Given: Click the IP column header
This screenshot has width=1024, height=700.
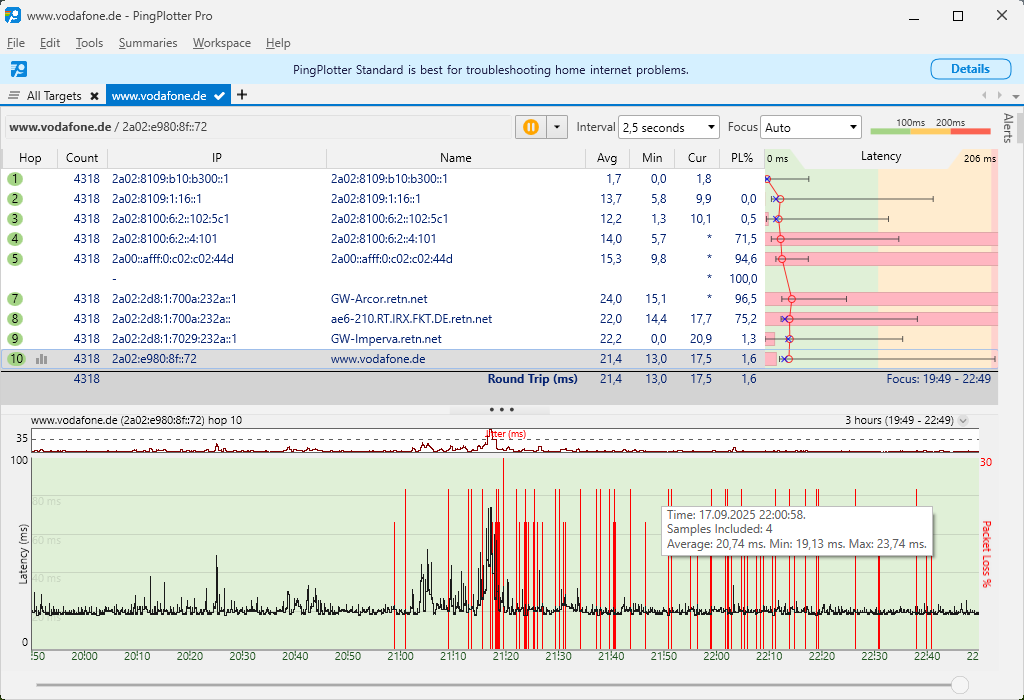Looking at the screenshot, I should (x=217, y=158).
